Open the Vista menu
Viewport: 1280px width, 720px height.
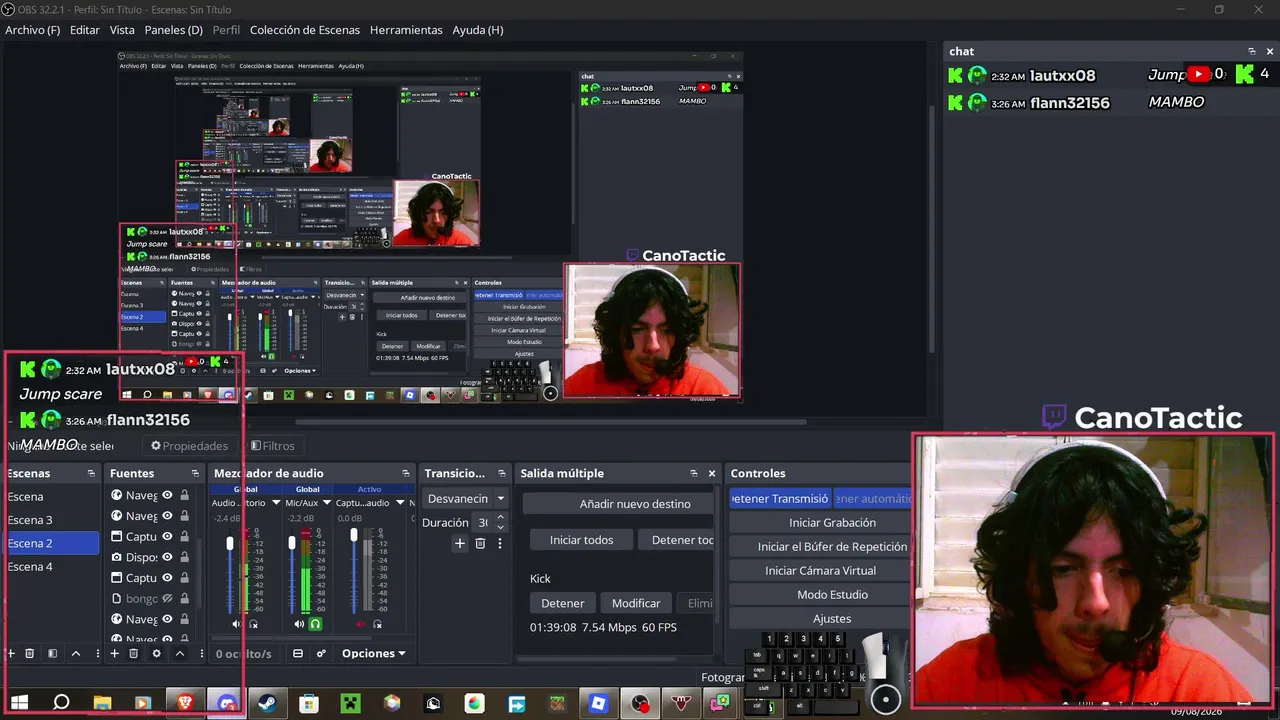click(x=122, y=30)
